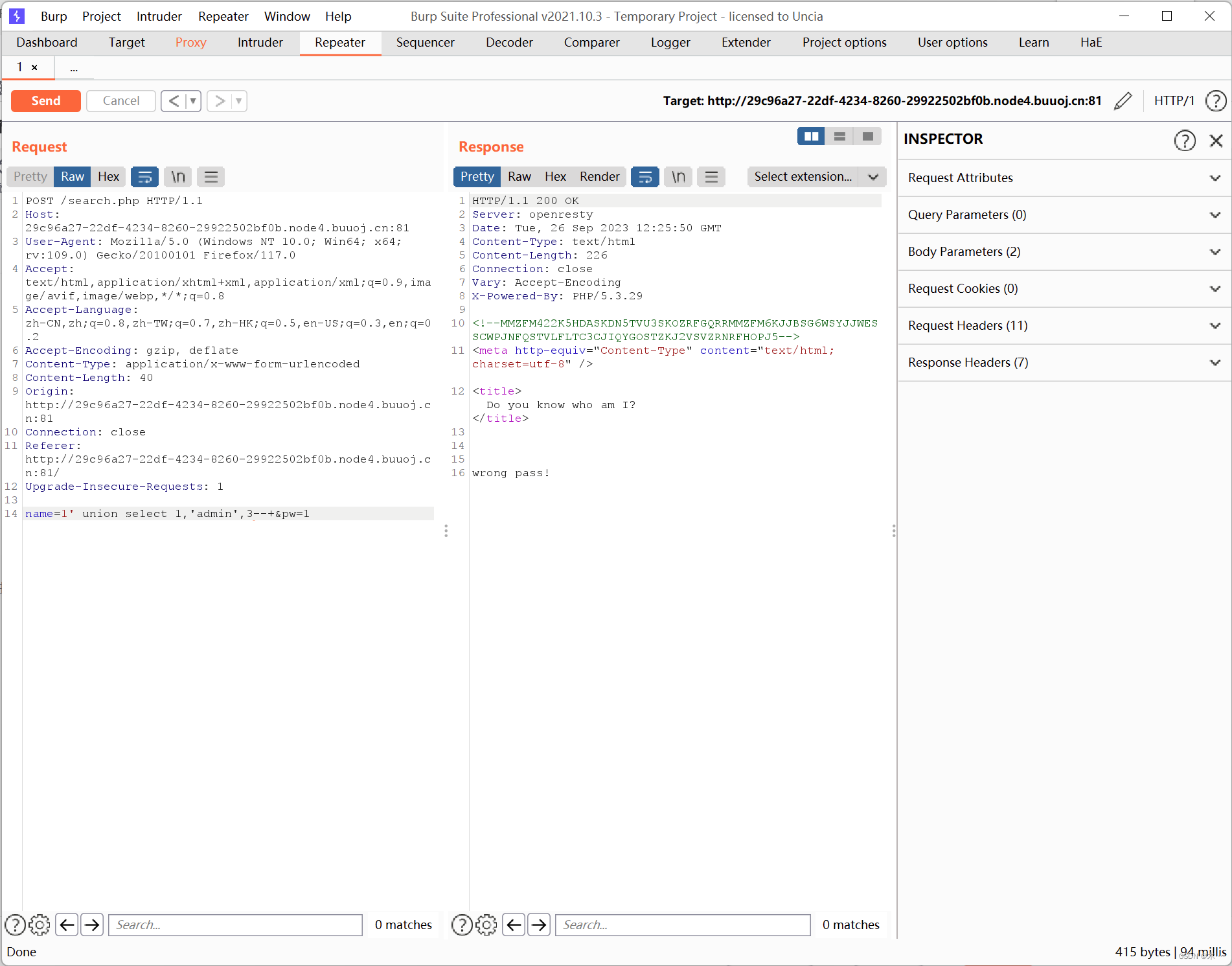Click the Send button
Image resolution: width=1232 pixels, height=966 pixels.
coord(46,100)
